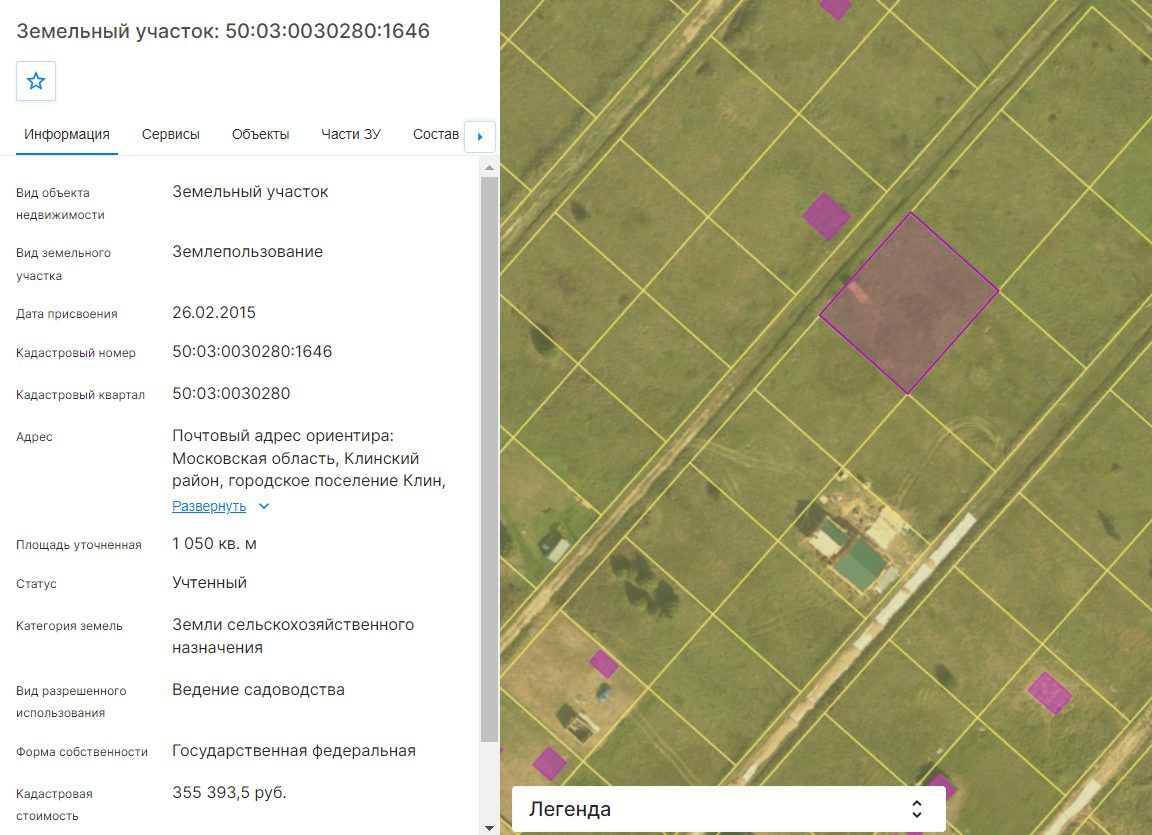Click parcel title 50:03:0030280:1646 heading
The height and width of the screenshot is (835, 1152).
pos(223,31)
